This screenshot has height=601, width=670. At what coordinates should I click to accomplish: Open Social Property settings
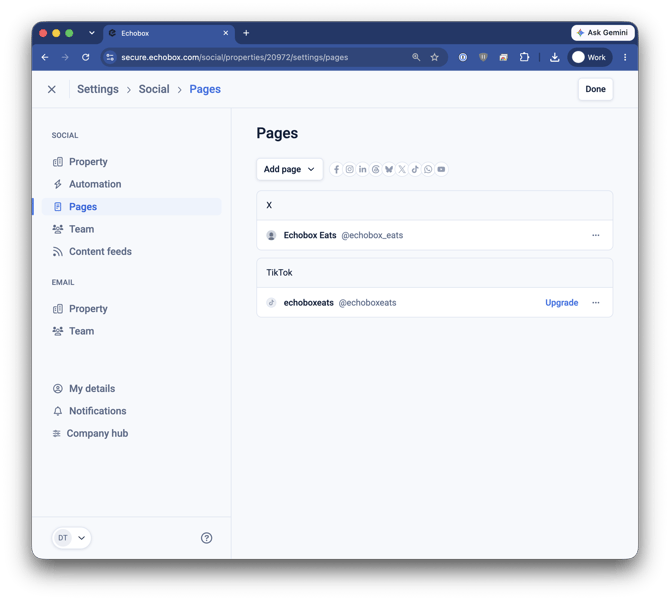pyautogui.click(x=80, y=162)
